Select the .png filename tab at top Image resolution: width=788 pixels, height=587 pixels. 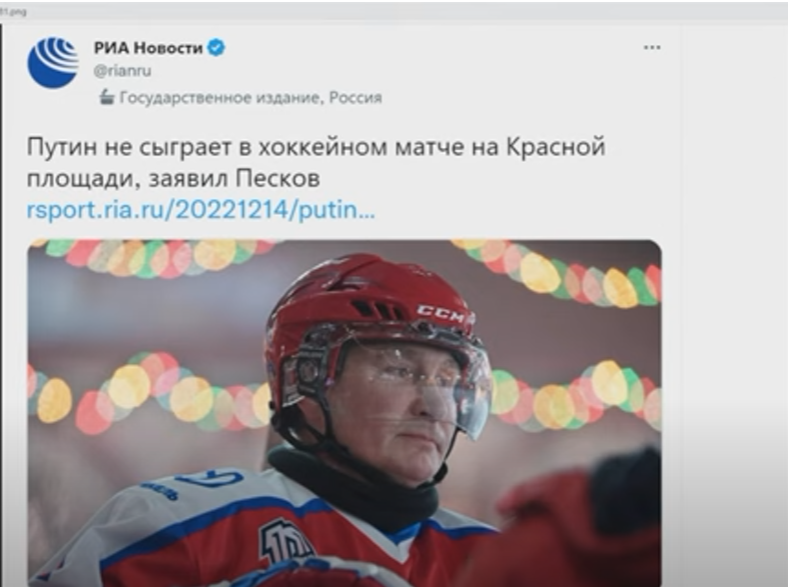13,11
